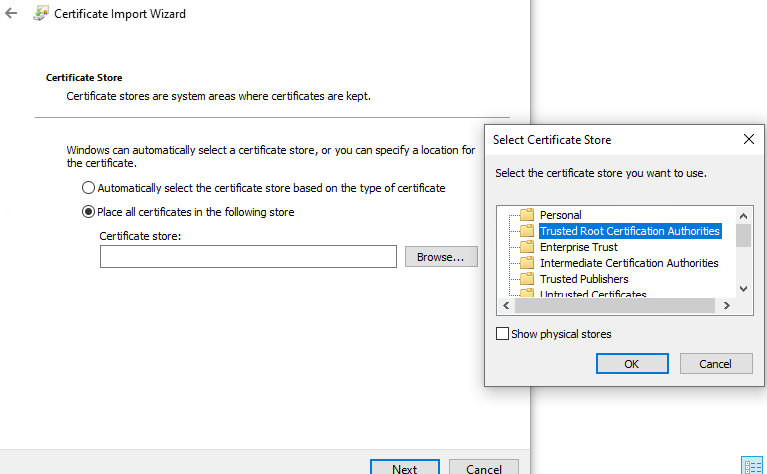Viewport: 767px width, 474px height.
Task: Cancel the Certificate Import Wizard
Action: pos(484,467)
